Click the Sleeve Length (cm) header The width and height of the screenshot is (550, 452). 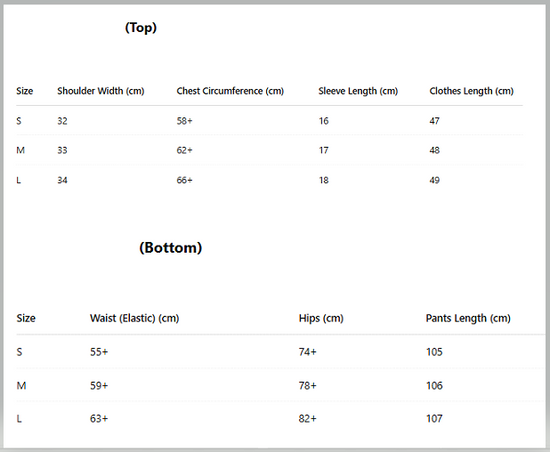358,91
